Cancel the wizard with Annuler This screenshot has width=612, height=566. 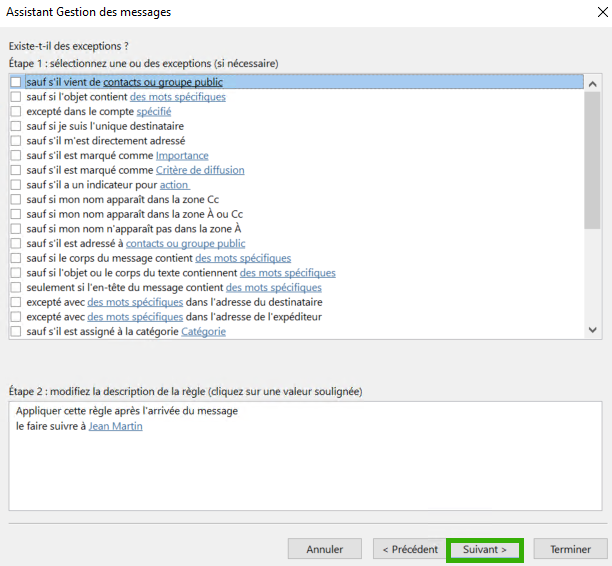(x=325, y=550)
